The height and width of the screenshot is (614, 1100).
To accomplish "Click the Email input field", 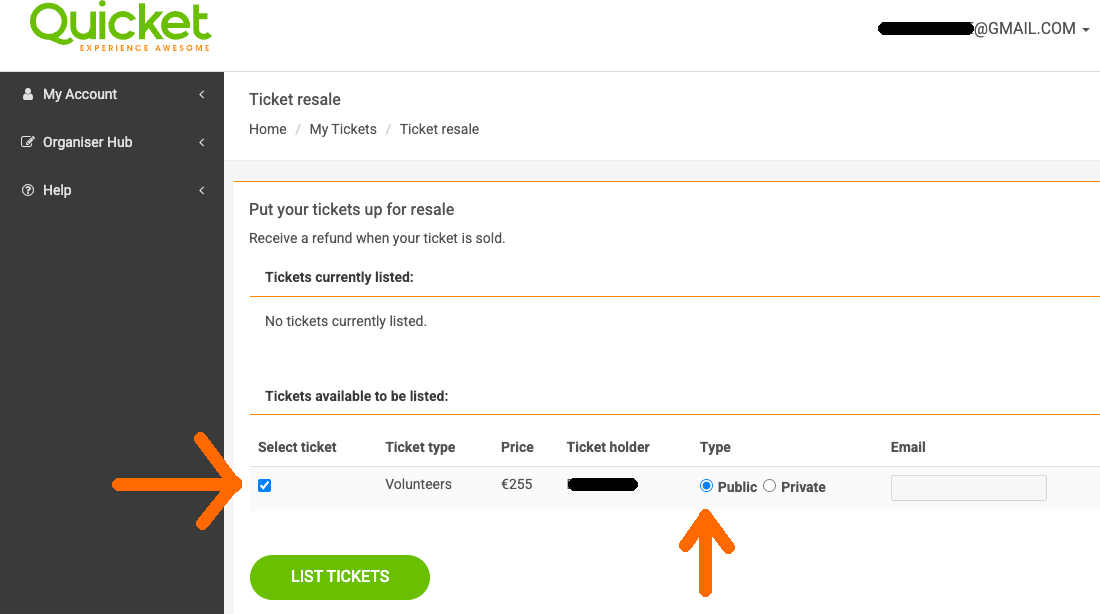I will coord(969,488).
